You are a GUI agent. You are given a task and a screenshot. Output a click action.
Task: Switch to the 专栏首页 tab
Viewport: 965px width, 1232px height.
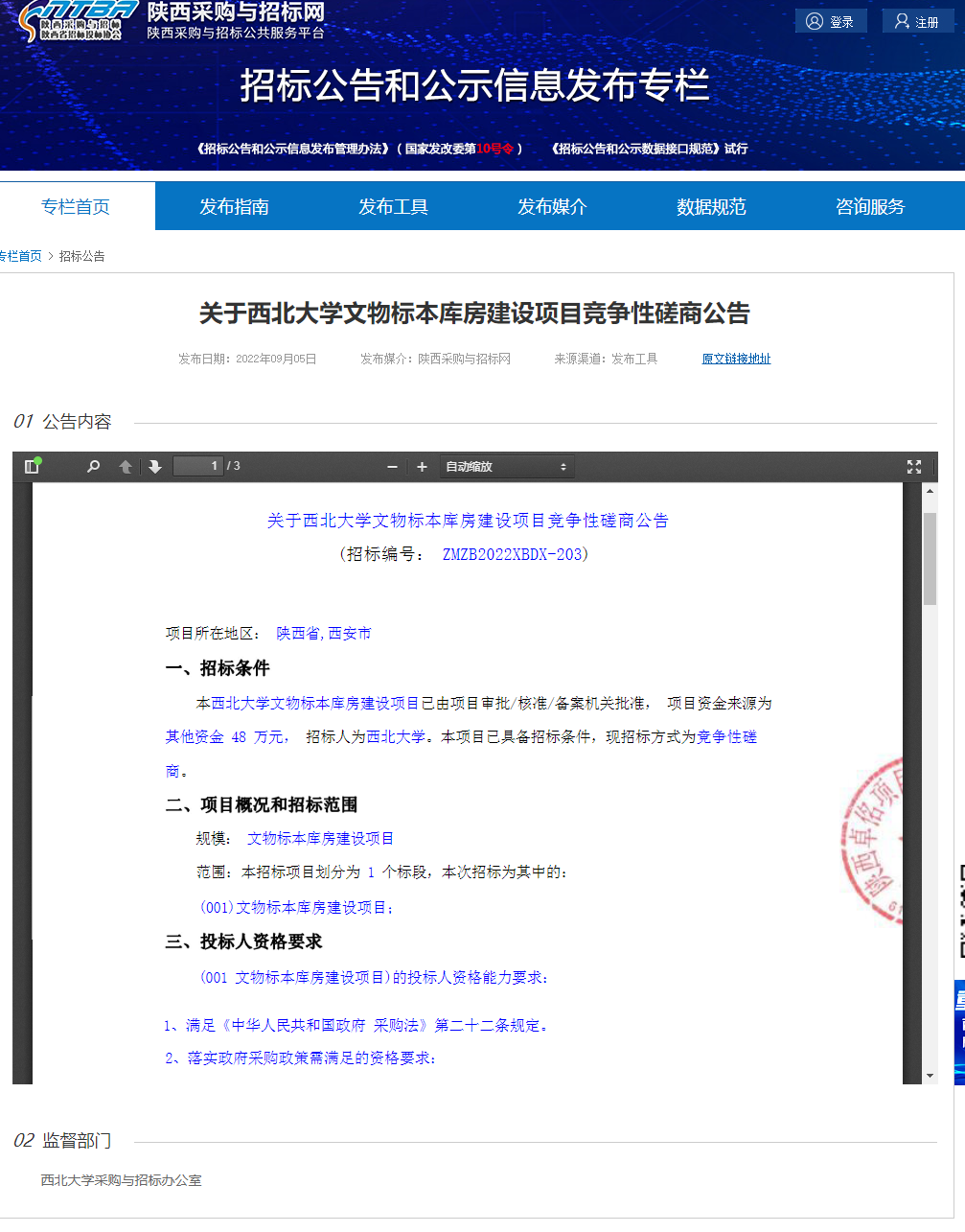click(x=76, y=206)
